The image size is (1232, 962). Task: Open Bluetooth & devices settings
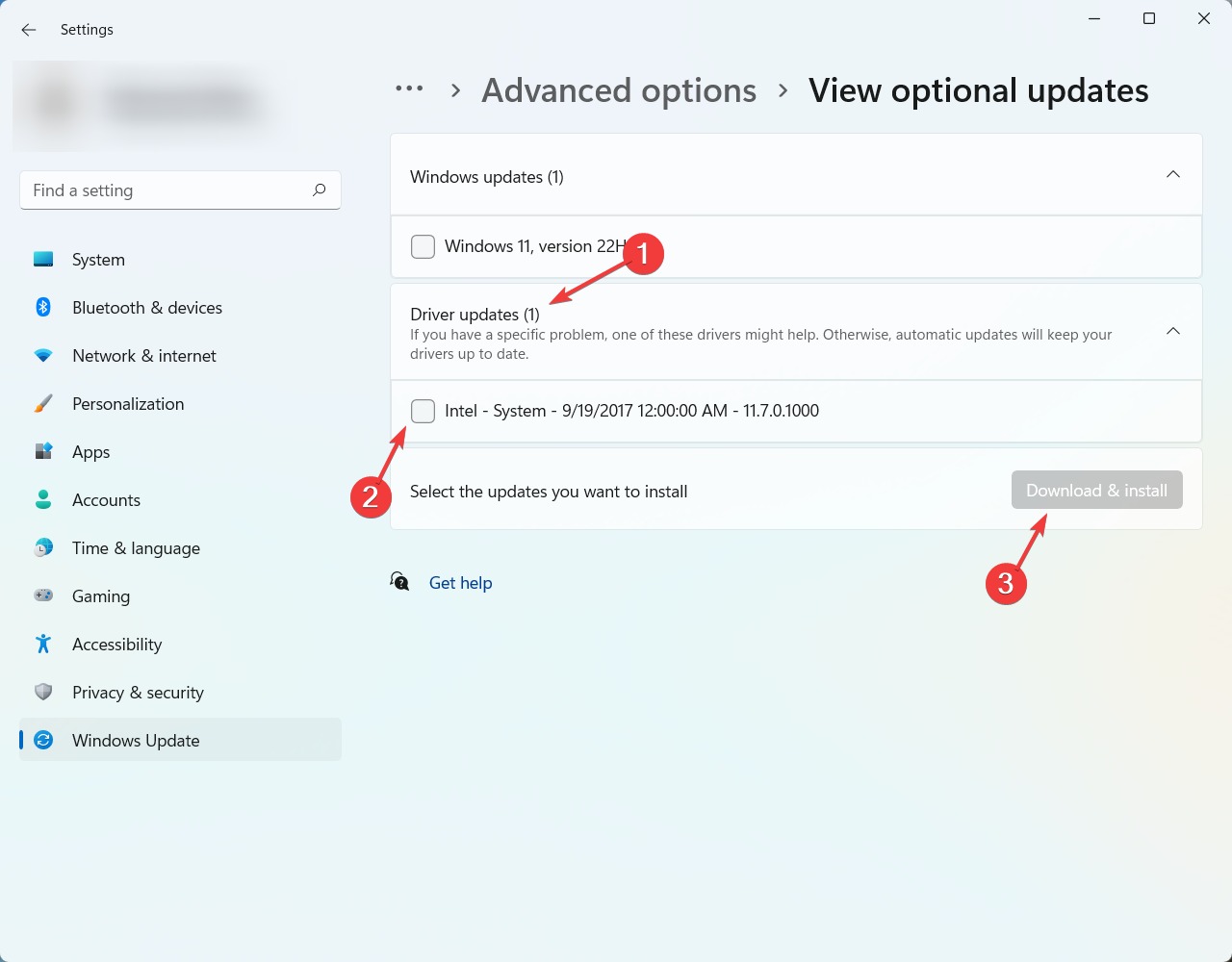click(181, 308)
